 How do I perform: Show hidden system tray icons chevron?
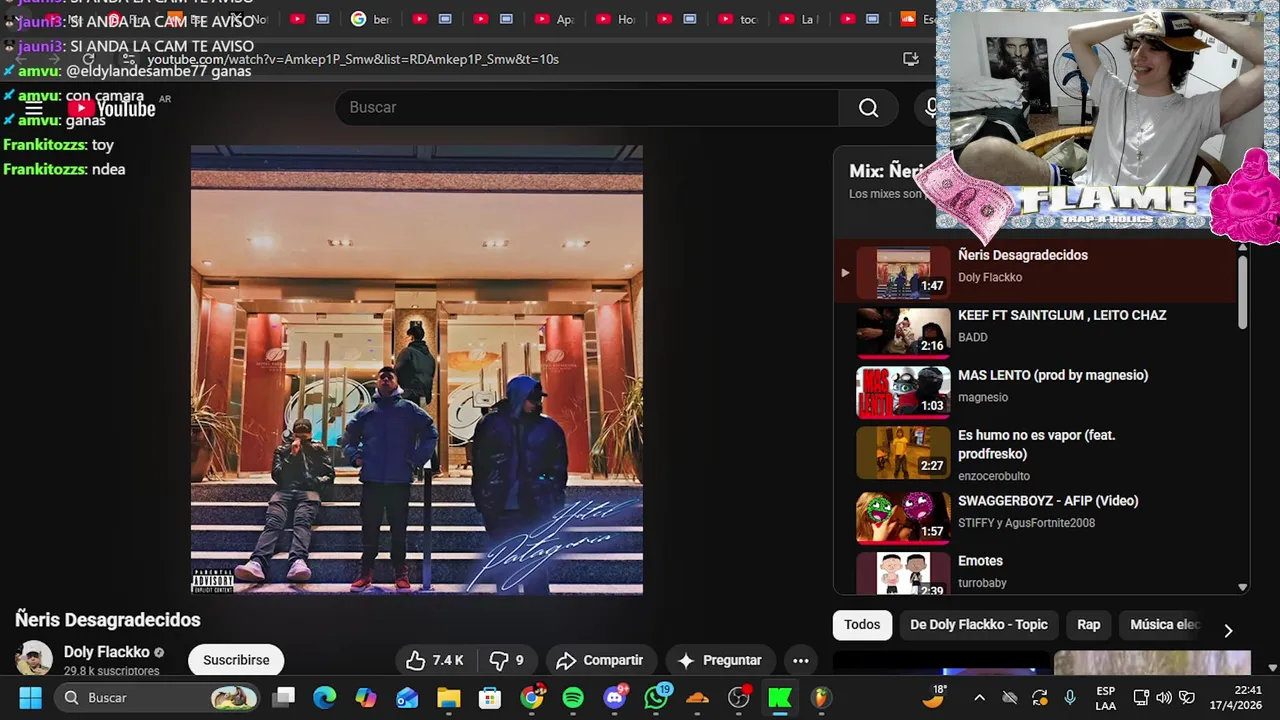[979, 698]
